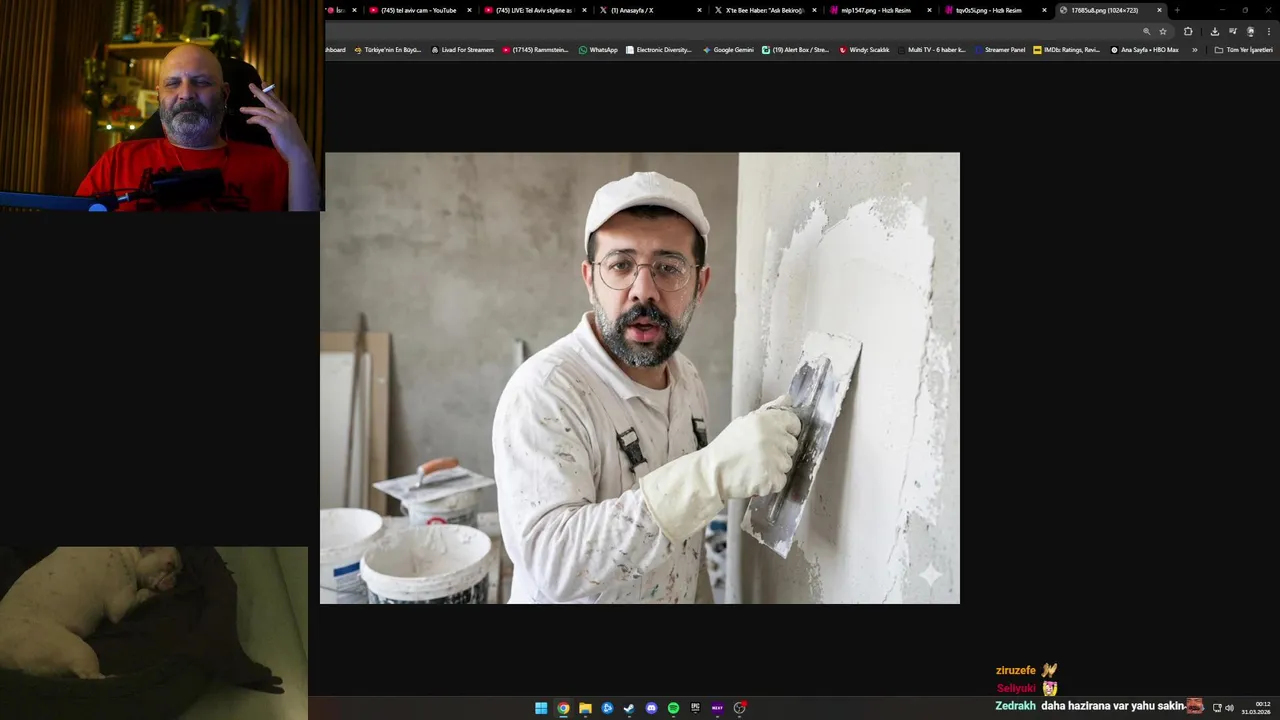The height and width of the screenshot is (720, 1280).
Task: Open the Google Gemini bookmark
Action: point(728,49)
